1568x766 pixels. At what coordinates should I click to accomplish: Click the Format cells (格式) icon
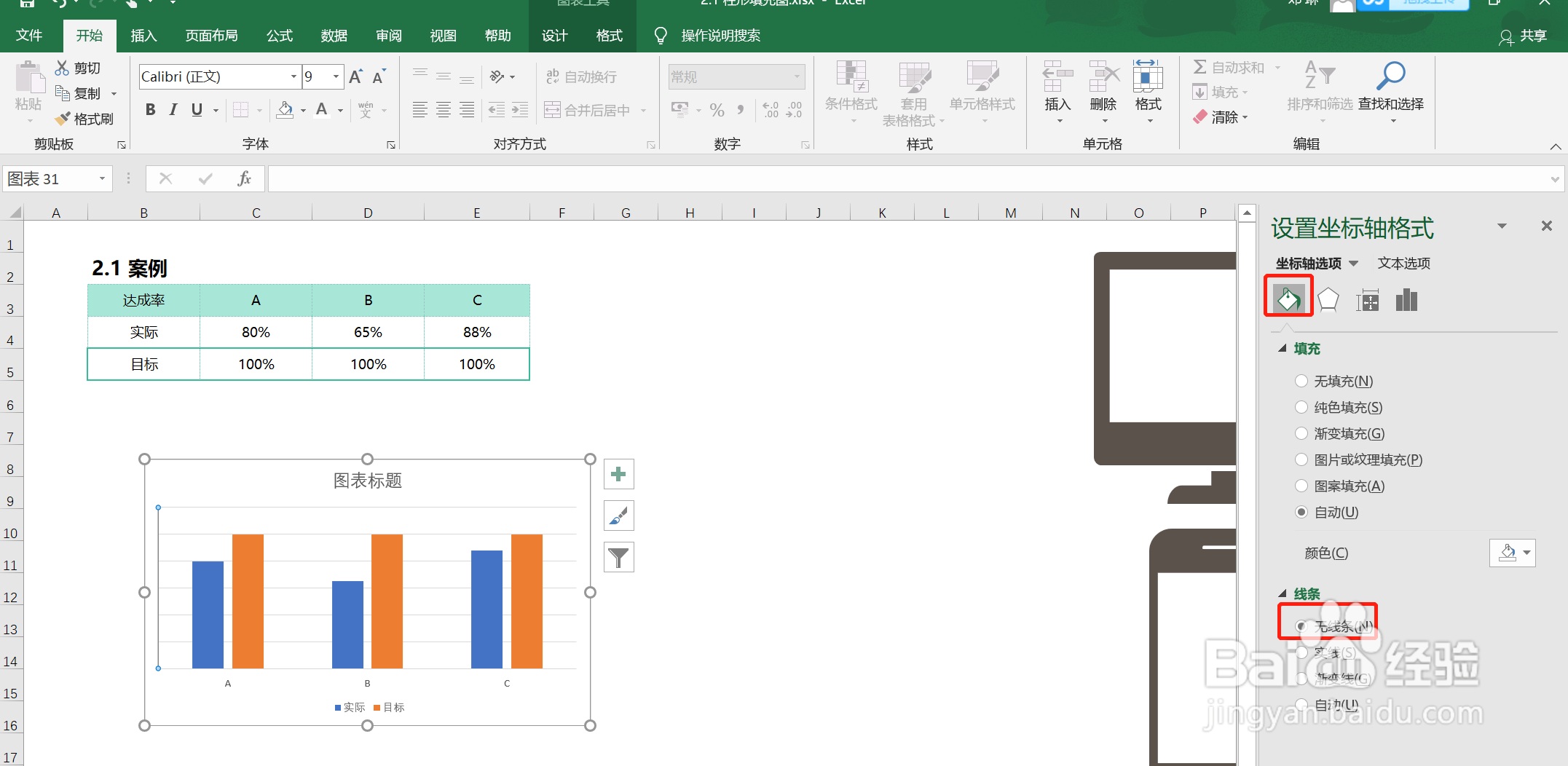coord(1149,76)
